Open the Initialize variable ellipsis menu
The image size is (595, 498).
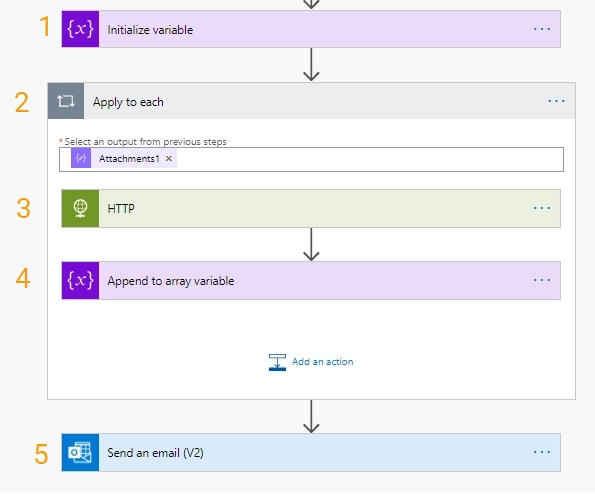point(541,29)
